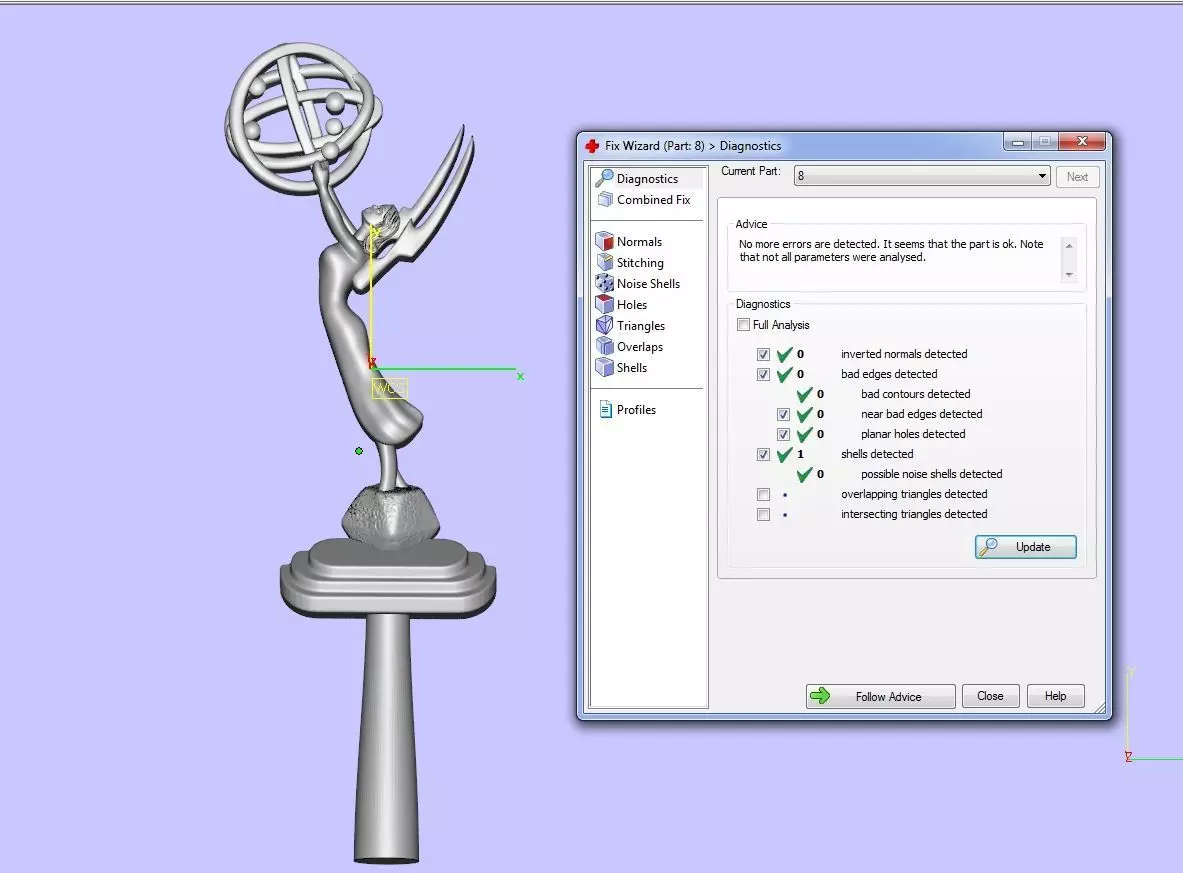Enable the Full Analysis checkbox
Image resolution: width=1183 pixels, height=873 pixels.
click(743, 324)
